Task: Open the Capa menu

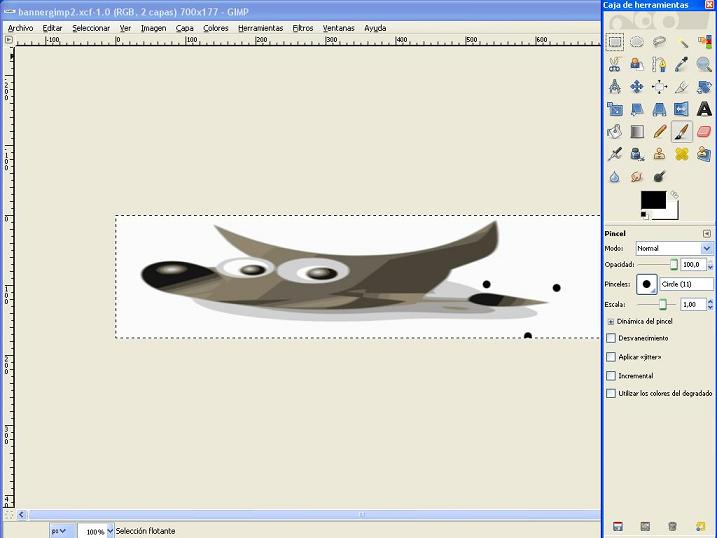Action: click(x=184, y=28)
